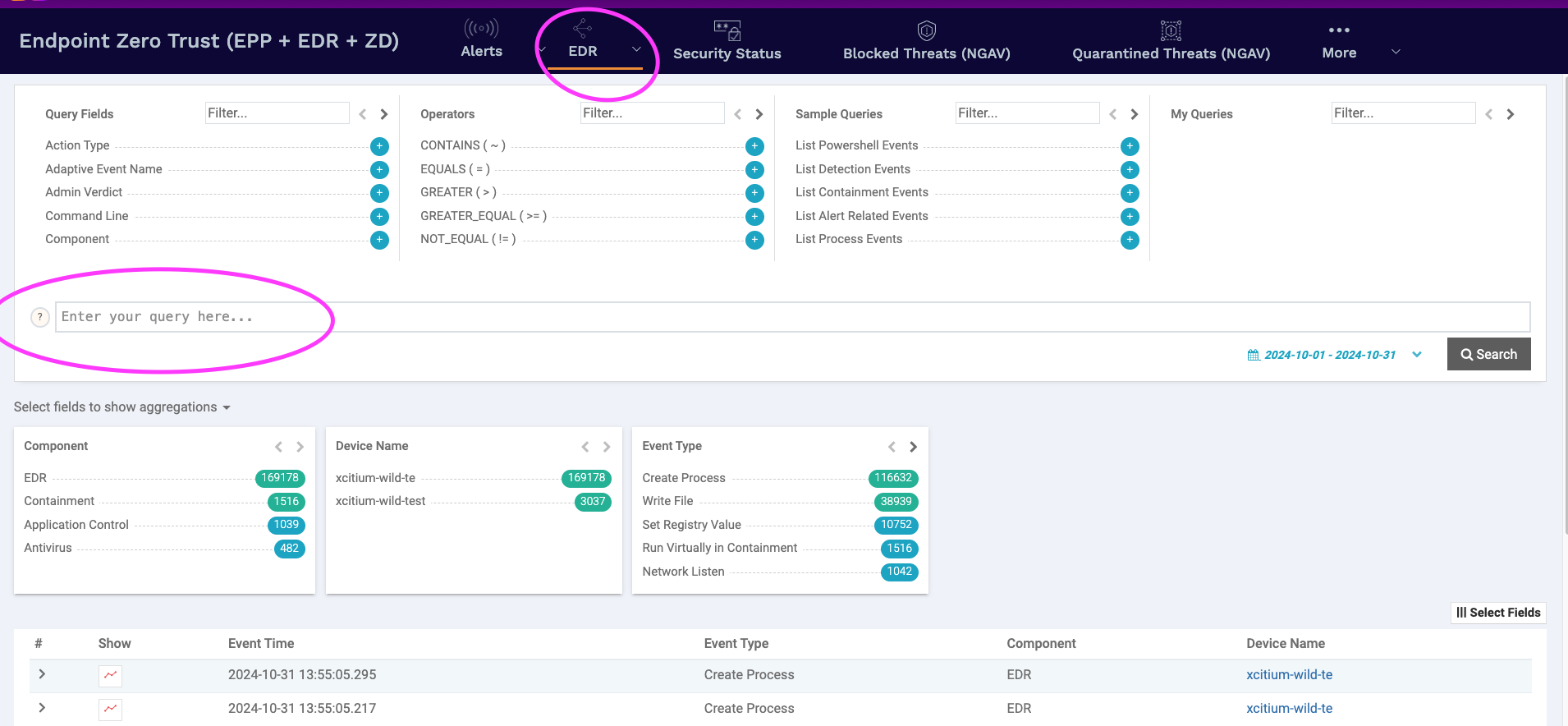The image size is (1568, 726).
Task: Click the Select Fields button
Action: tap(1498, 613)
